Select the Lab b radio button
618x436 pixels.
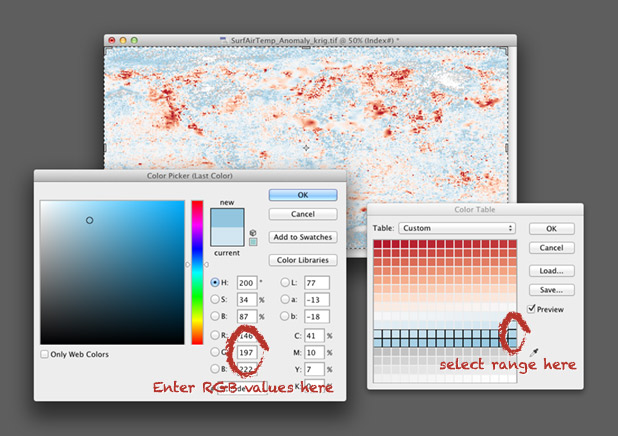[x=285, y=316]
